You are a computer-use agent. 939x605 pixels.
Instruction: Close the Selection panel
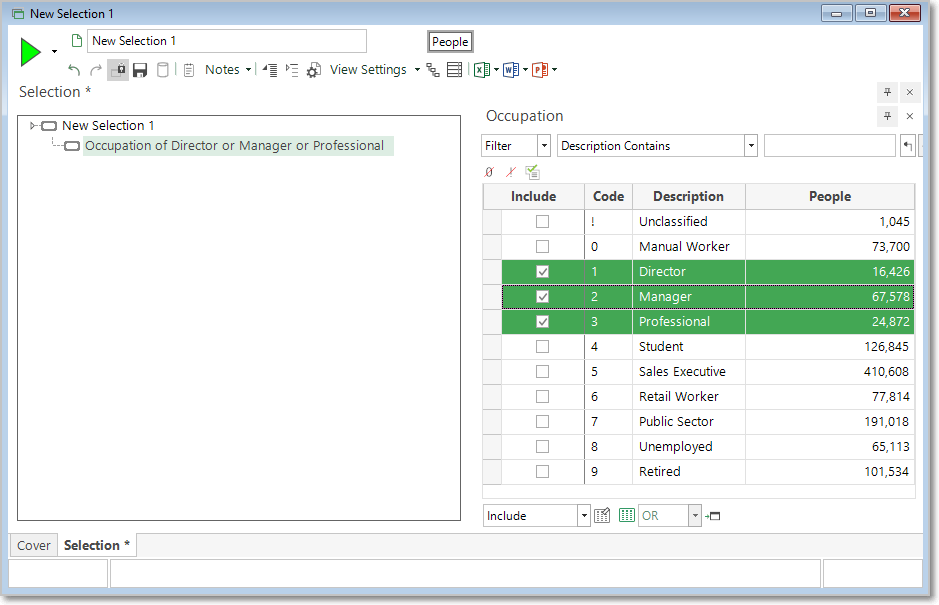(x=910, y=92)
